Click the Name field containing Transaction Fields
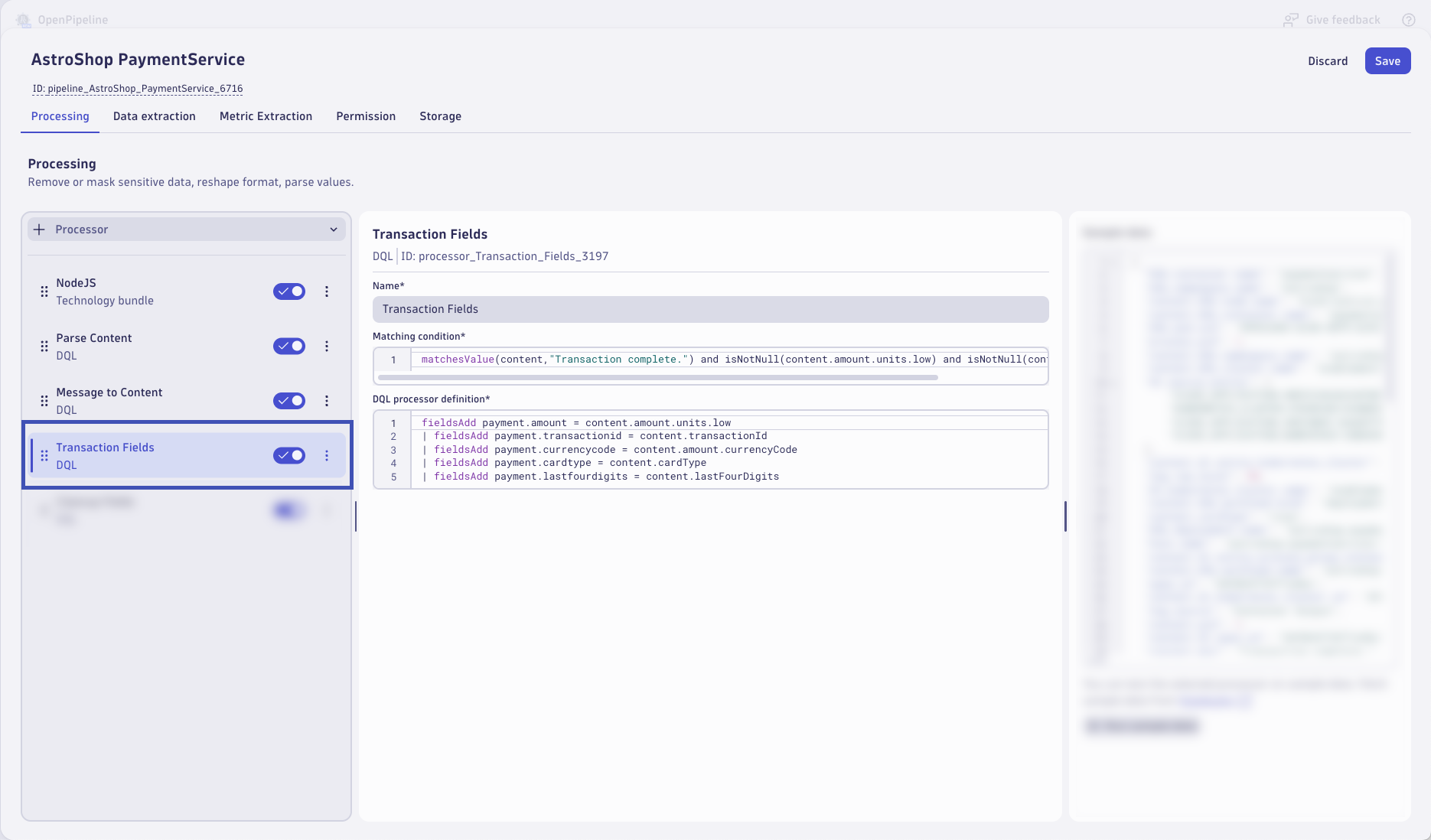Image resolution: width=1431 pixels, height=840 pixels. pyautogui.click(x=710, y=309)
